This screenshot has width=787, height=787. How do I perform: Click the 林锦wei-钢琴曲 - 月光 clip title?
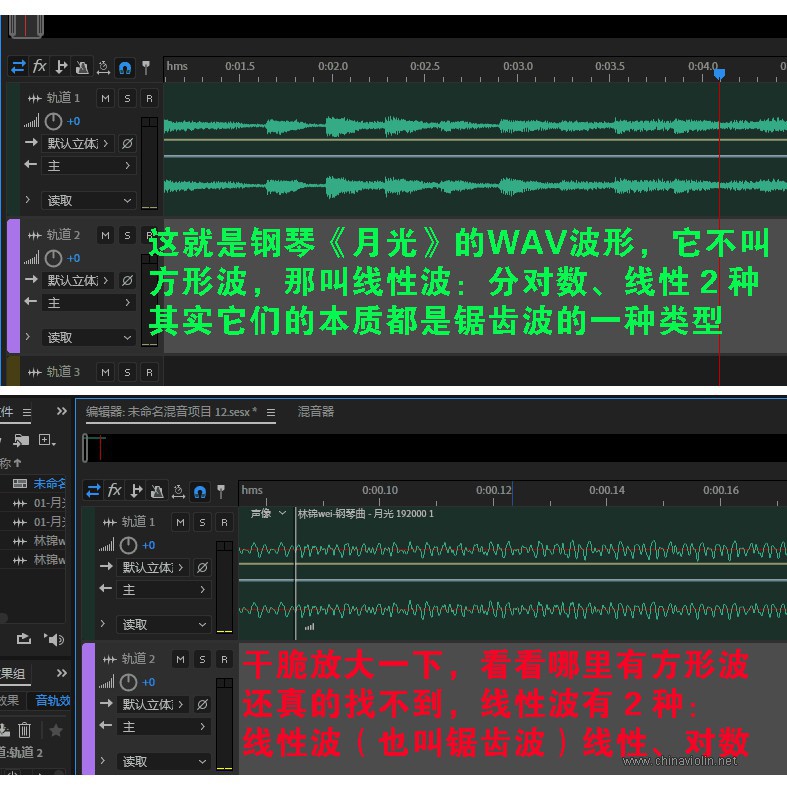click(x=365, y=513)
